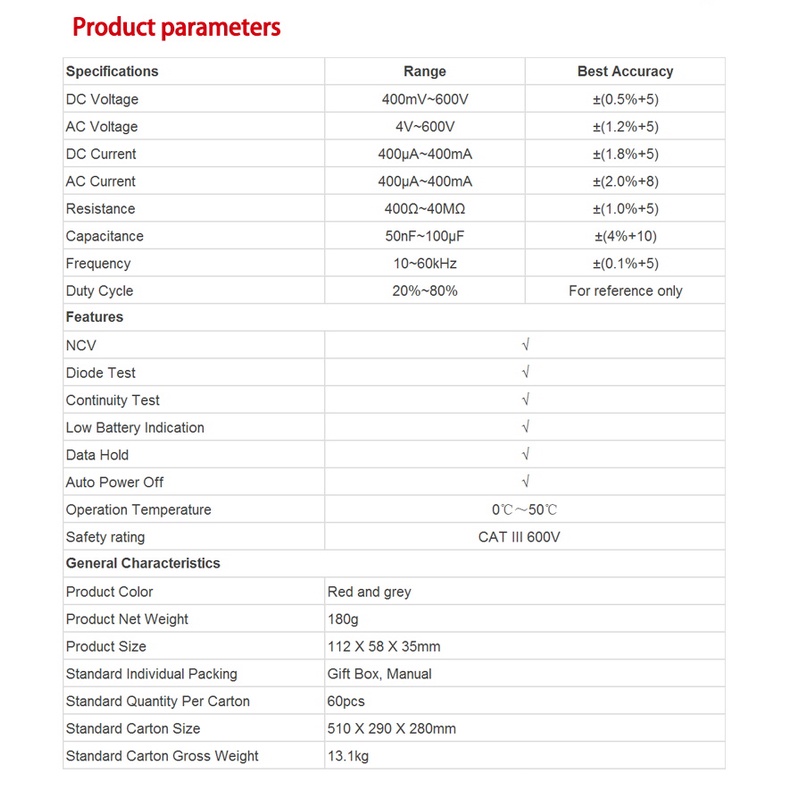The image size is (790, 790).
Task: Click the Capacitance accuracy ±(4%+10) cell
Action: pos(625,236)
